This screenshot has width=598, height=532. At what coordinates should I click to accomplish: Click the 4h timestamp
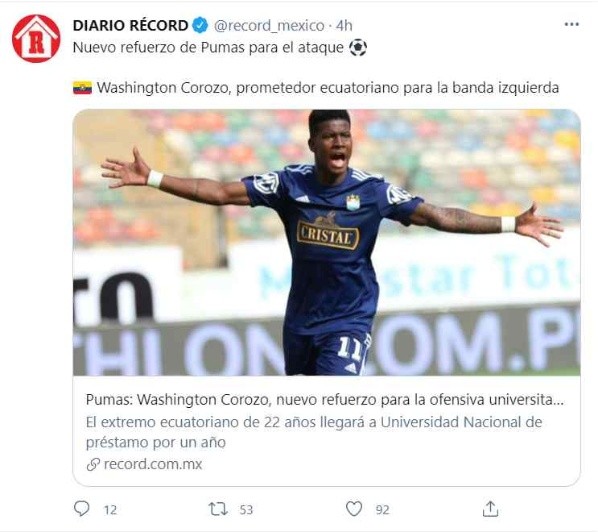[344, 26]
